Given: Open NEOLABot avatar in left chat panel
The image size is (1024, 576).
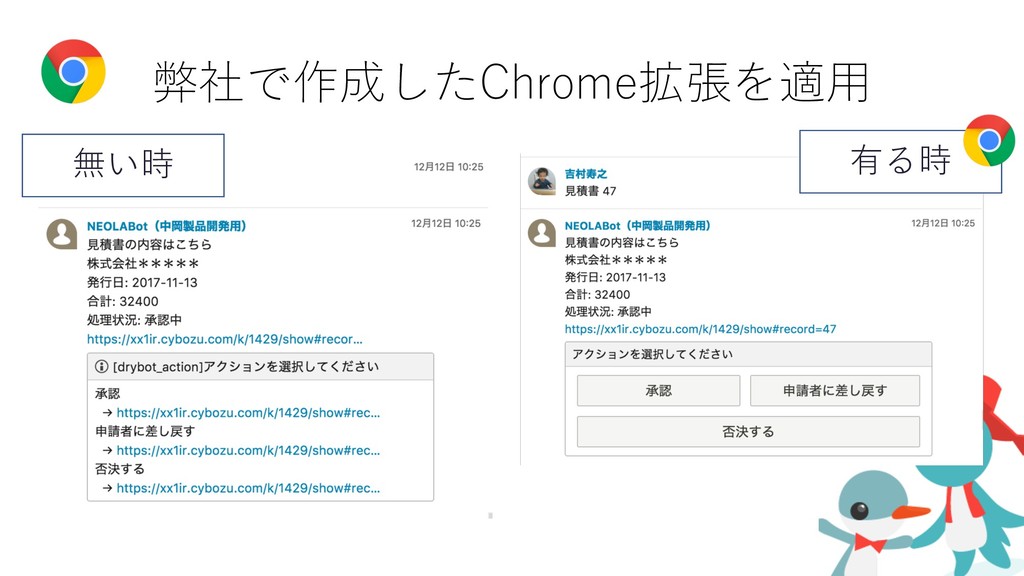Looking at the screenshot, I should click(62, 233).
